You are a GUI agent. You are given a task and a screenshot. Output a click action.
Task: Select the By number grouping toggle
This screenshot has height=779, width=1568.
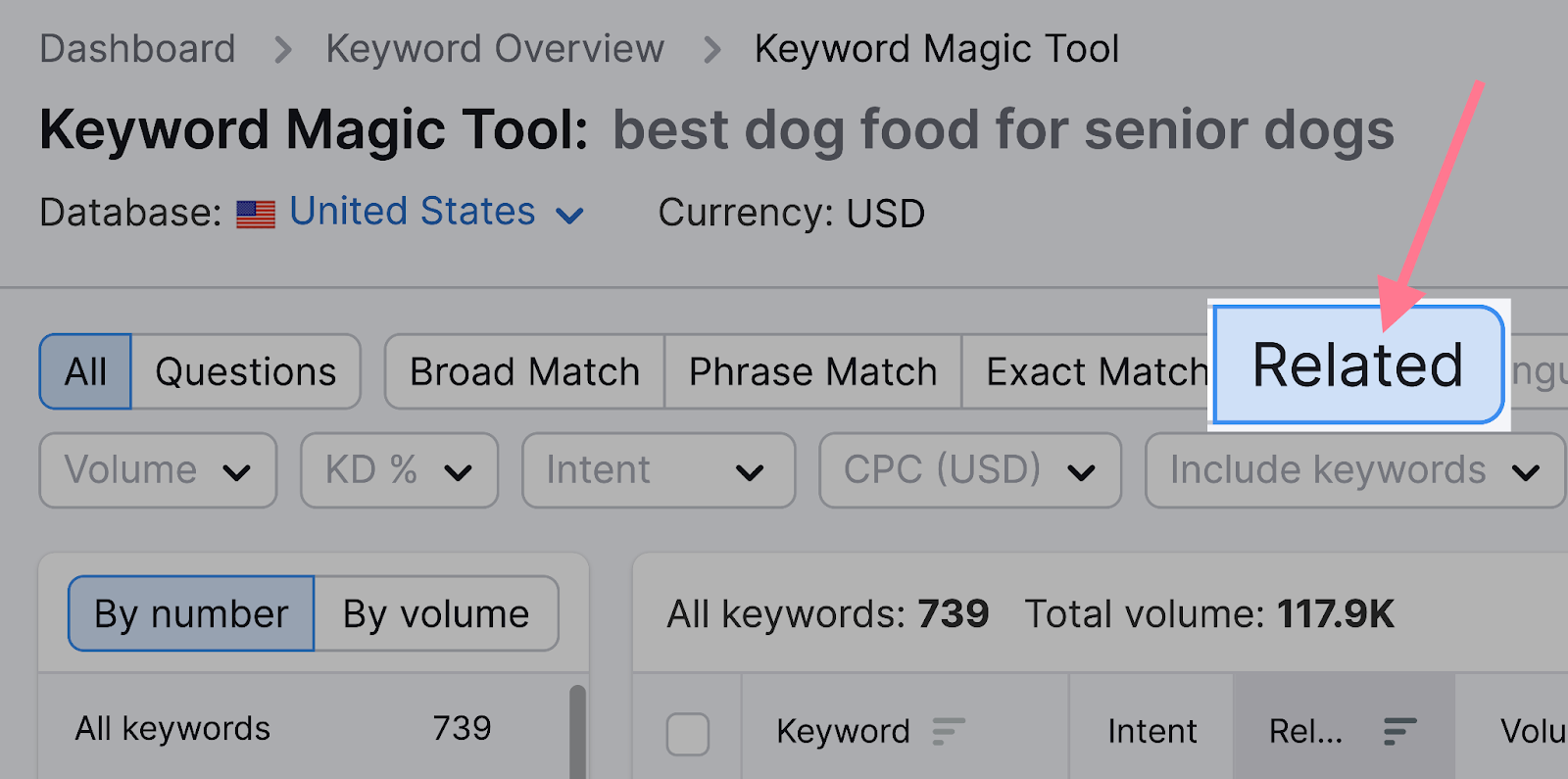[x=191, y=613]
